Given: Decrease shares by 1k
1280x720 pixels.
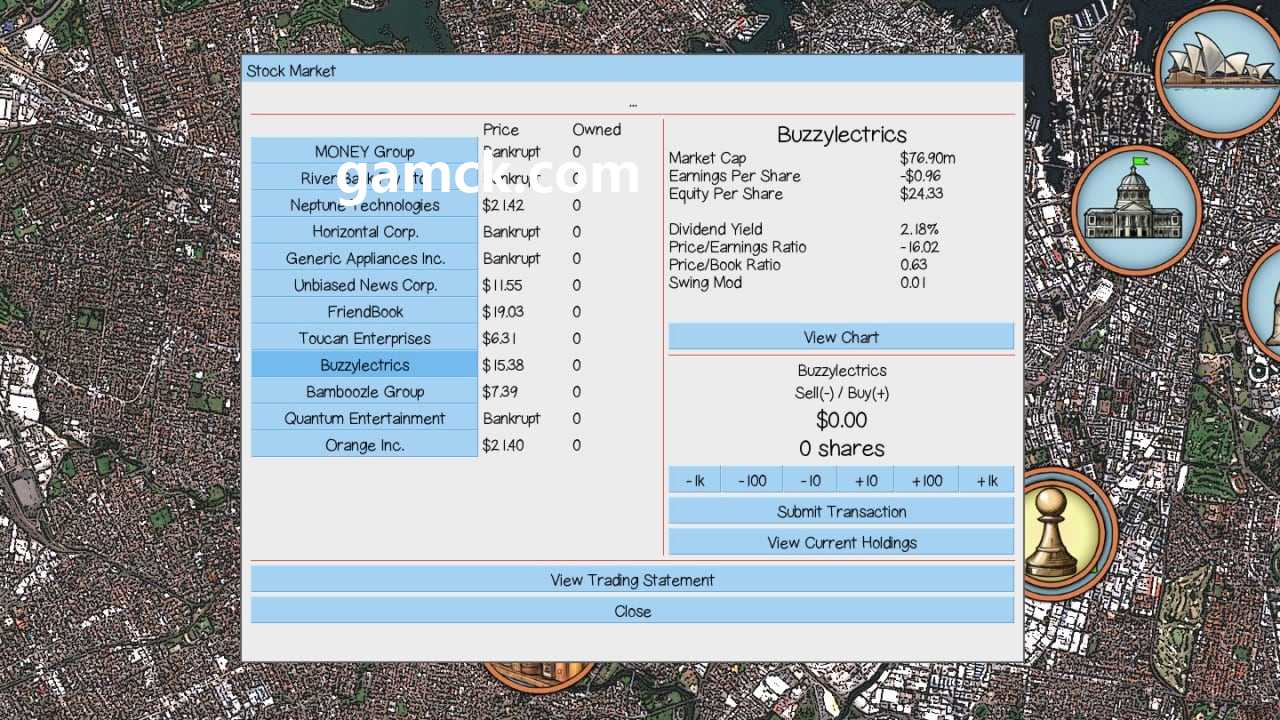Looking at the screenshot, I should [x=695, y=481].
